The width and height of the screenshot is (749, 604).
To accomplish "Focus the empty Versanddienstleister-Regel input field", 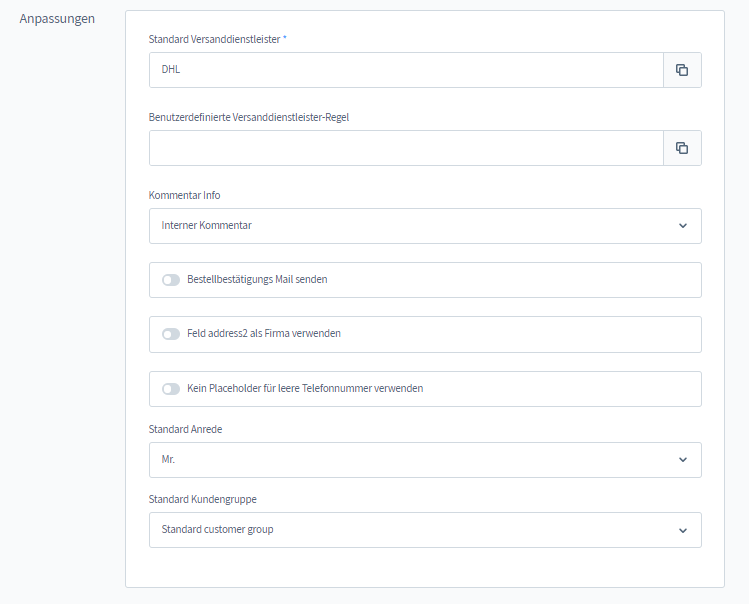I will 406,148.
